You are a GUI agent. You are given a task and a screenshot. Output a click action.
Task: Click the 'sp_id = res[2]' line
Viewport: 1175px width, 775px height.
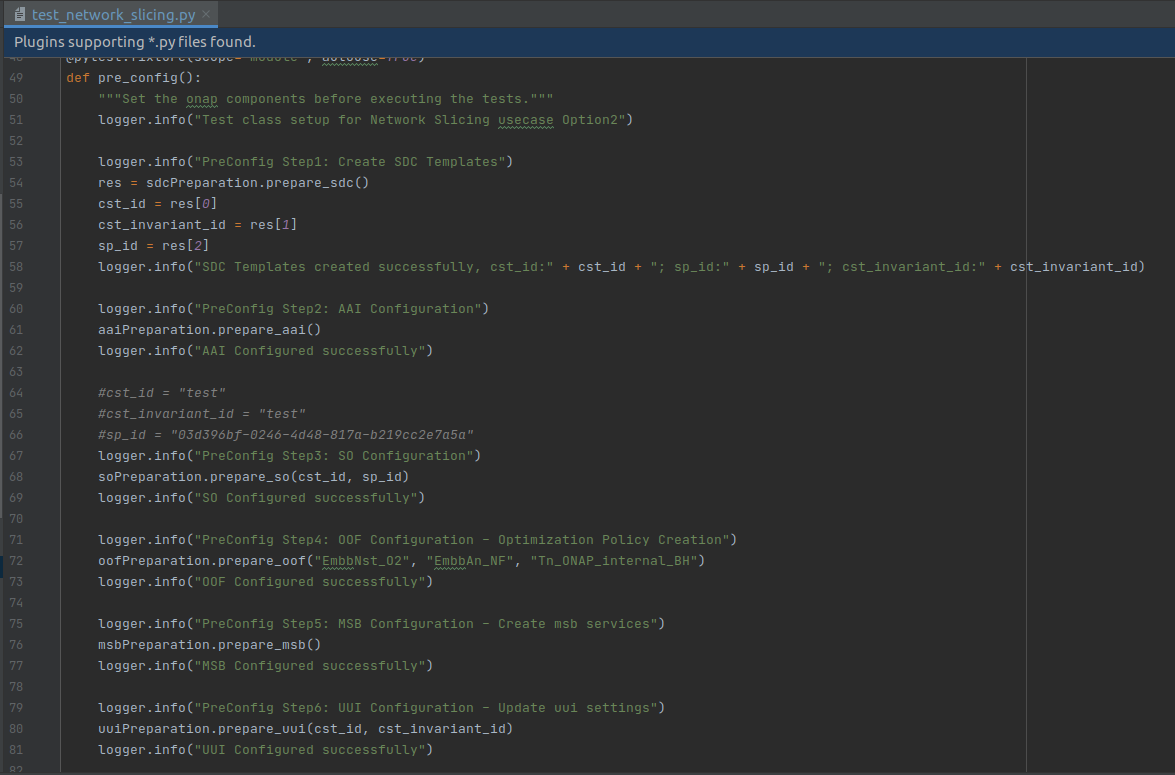pyautogui.click(x=154, y=246)
